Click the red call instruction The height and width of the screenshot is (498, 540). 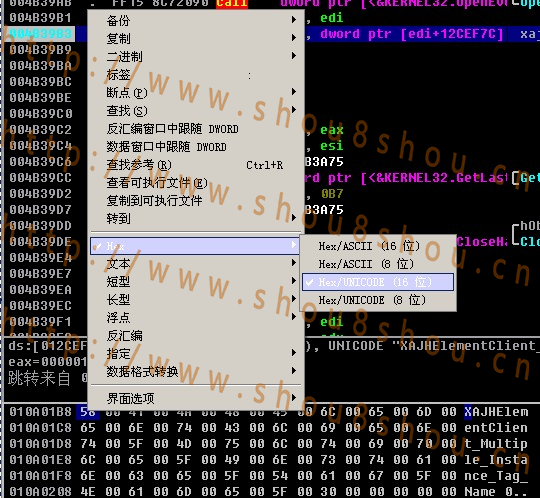[232, 3]
